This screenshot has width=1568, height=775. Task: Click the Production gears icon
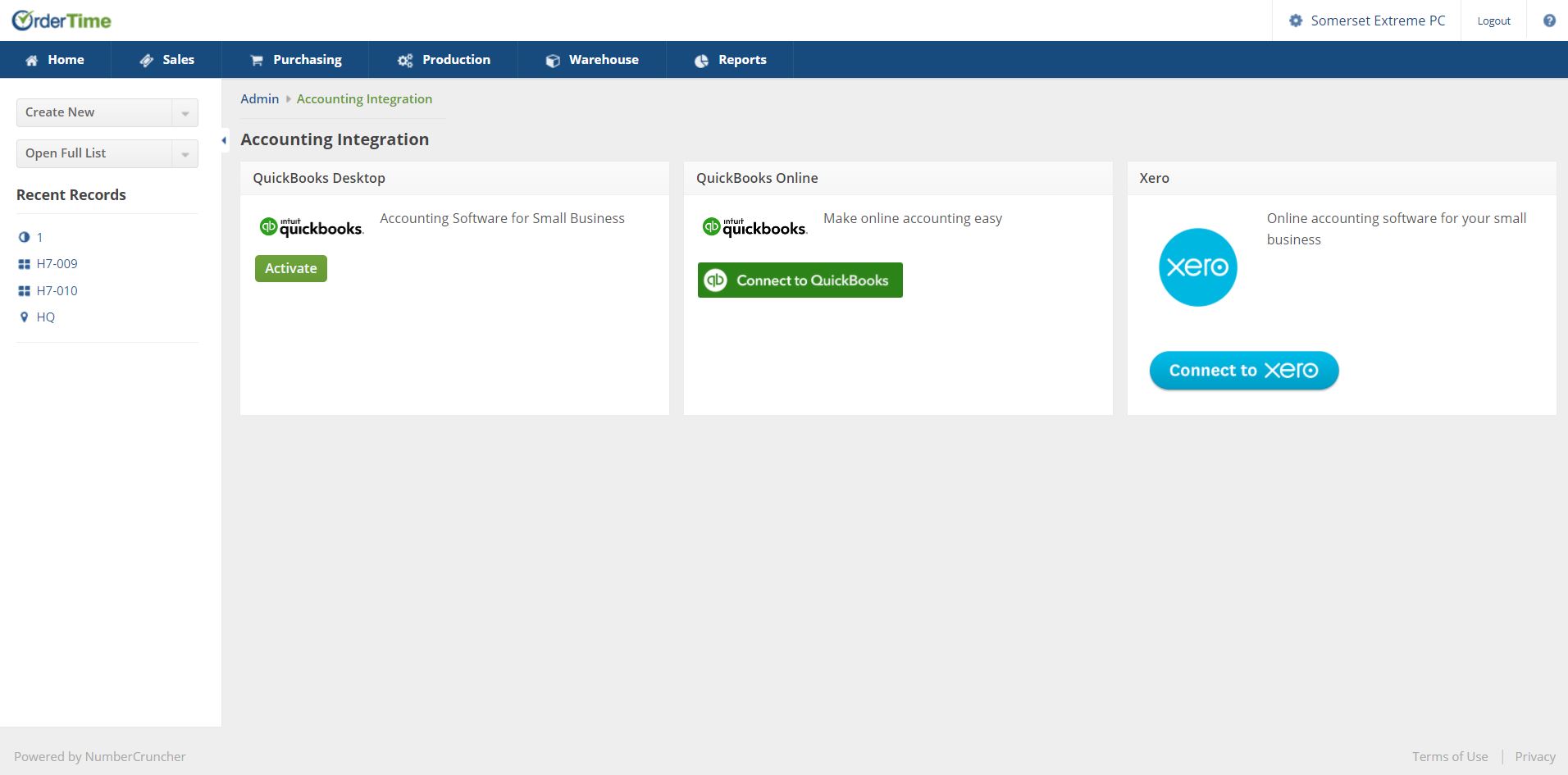[x=405, y=60]
